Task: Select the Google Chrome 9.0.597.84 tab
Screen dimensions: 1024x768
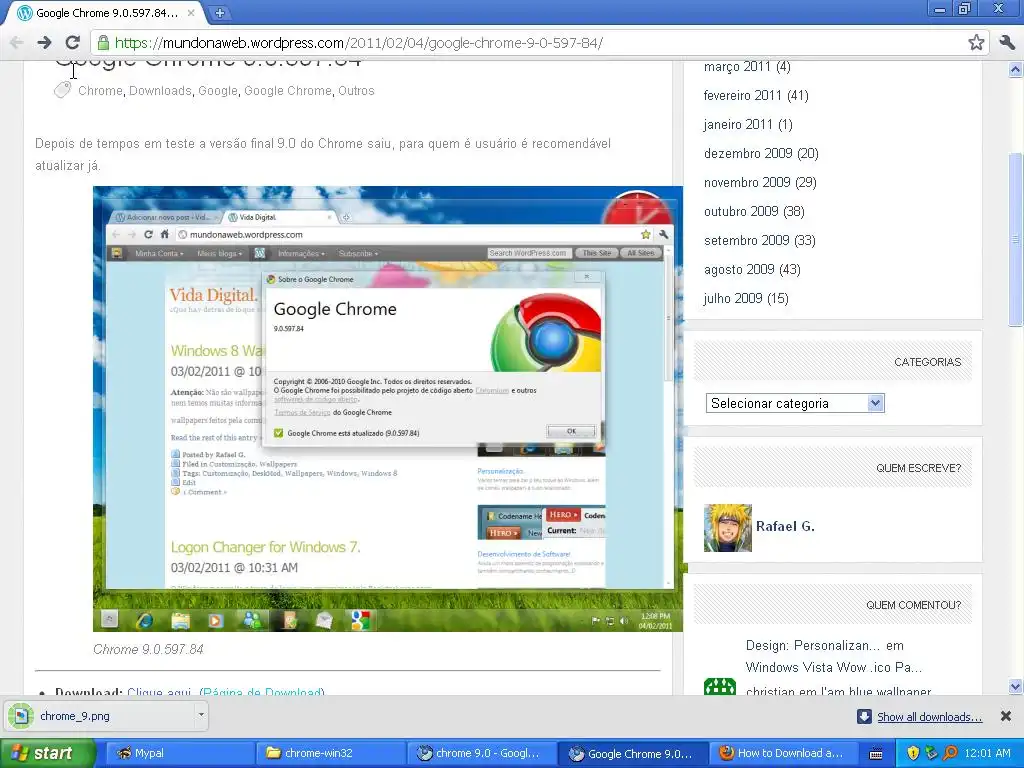Action: click(104, 13)
